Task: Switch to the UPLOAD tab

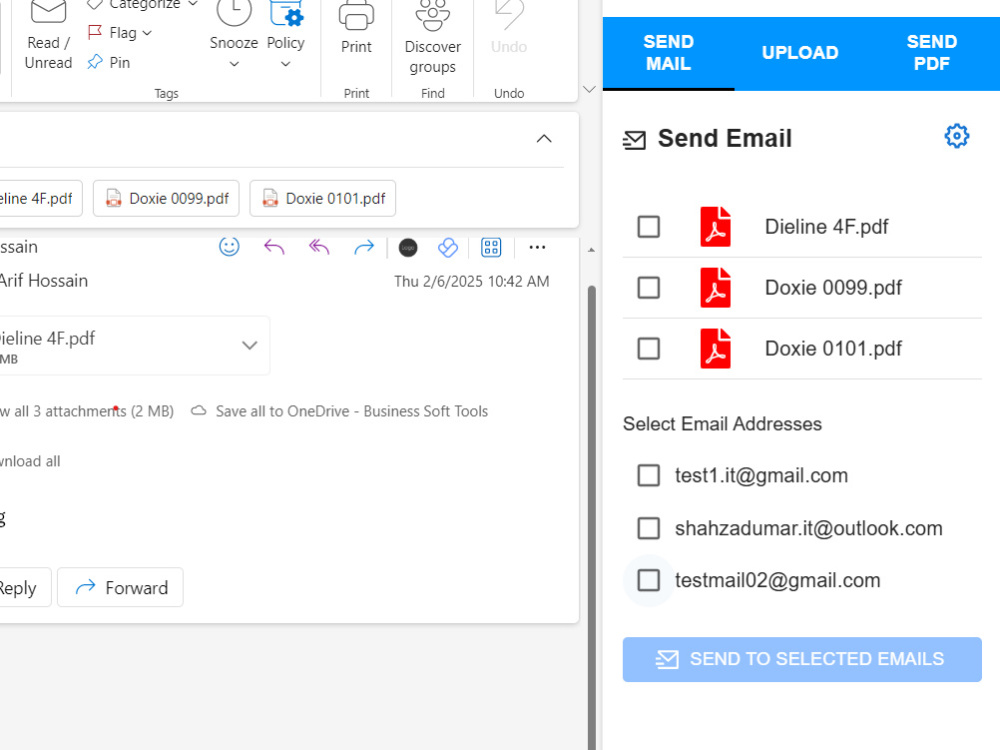Action: (800, 53)
